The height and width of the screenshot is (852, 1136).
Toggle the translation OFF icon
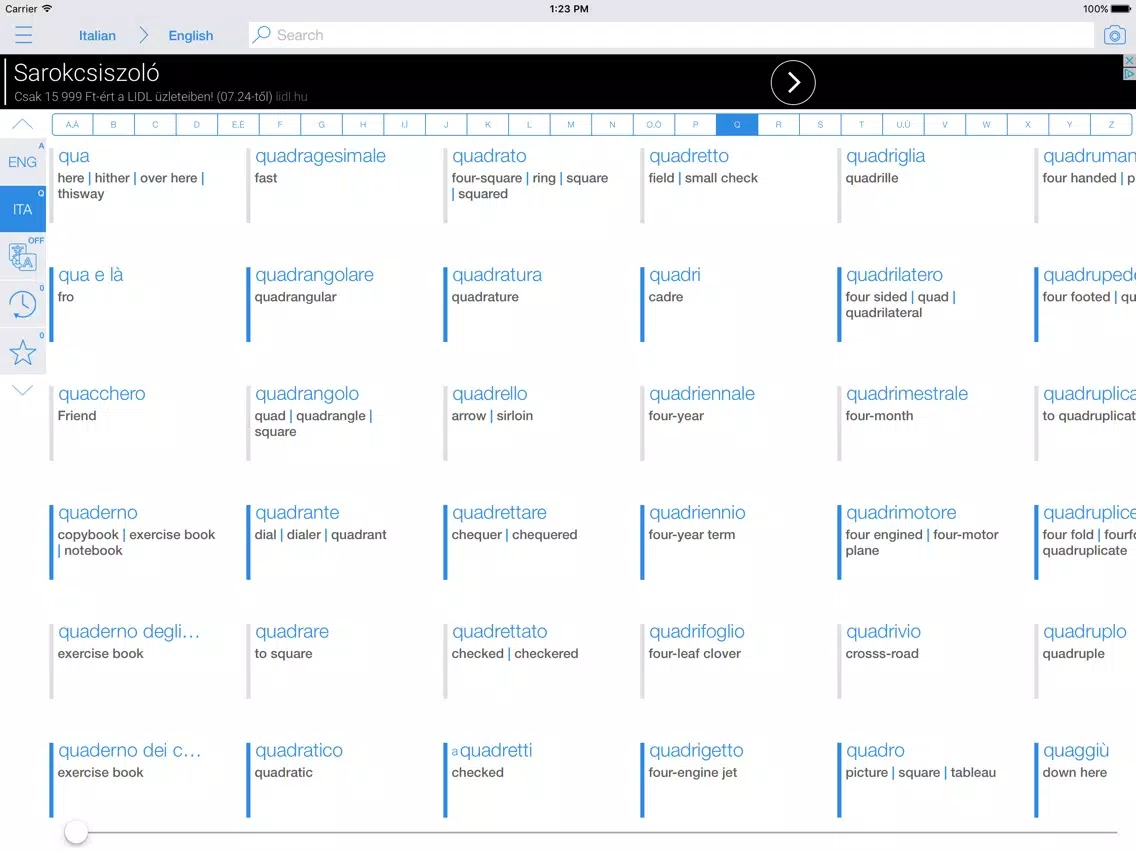[x=22, y=256]
